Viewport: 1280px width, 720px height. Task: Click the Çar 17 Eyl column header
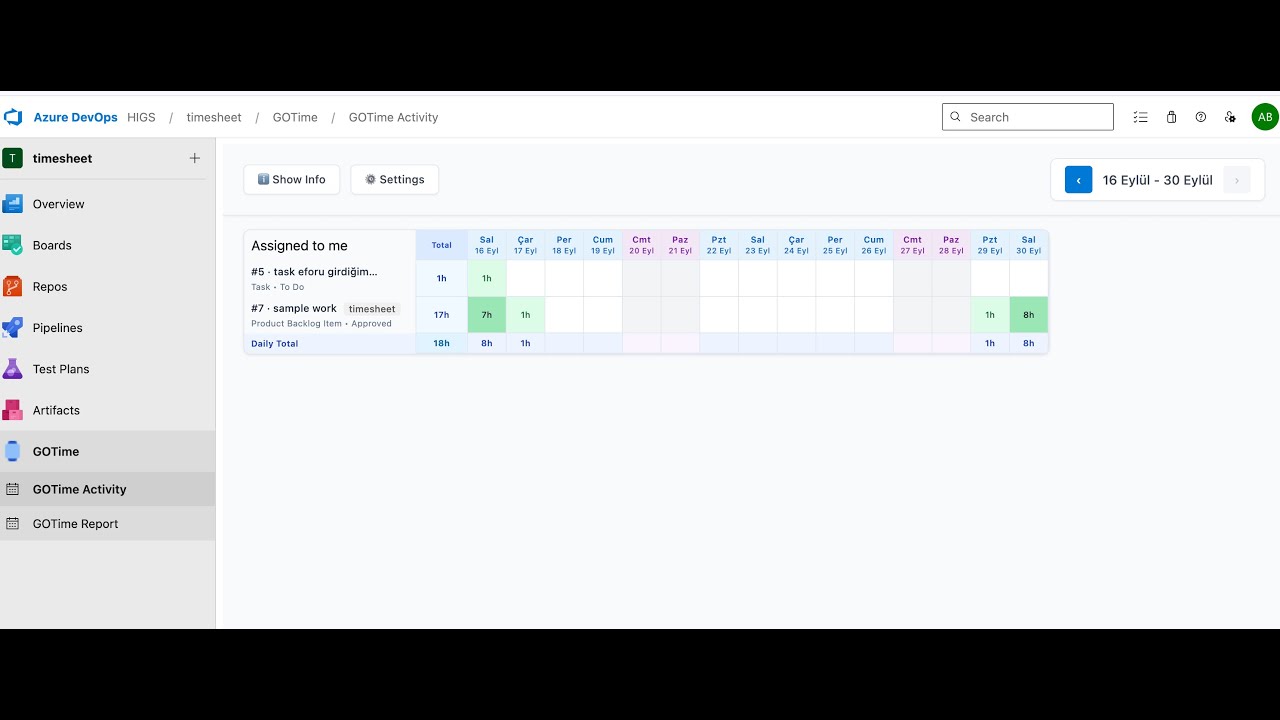point(525,245)
